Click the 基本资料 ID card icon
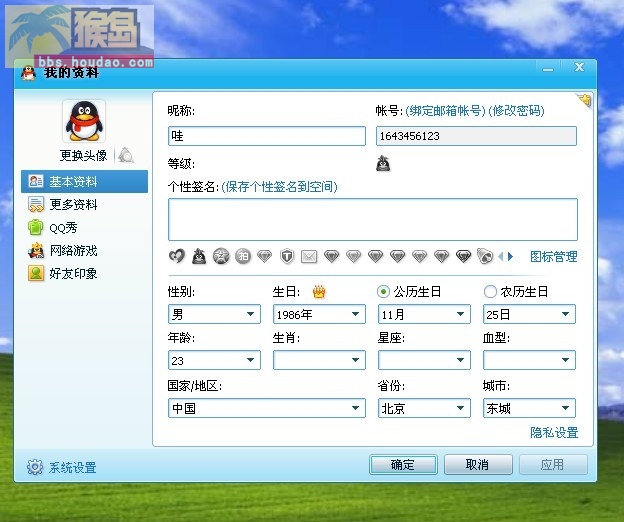Image resolution: width=624 pixels, height=522 pixels. click(x=36, y=181)
